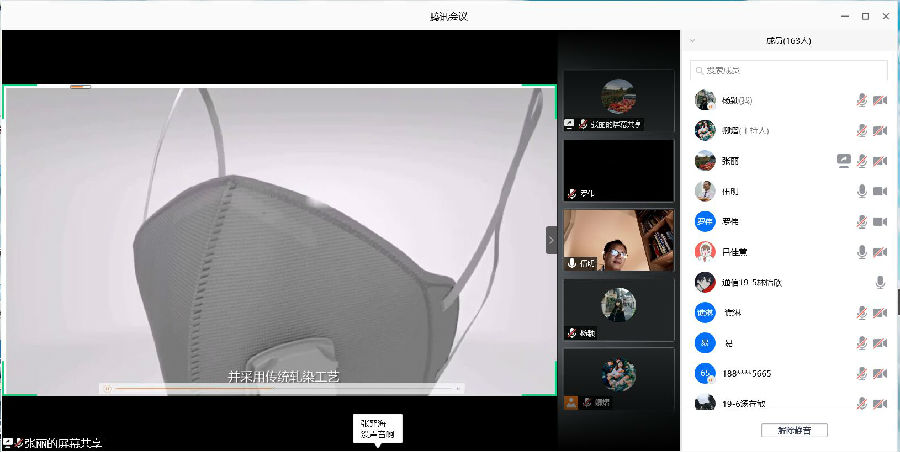Screen dimensions: 900x452
Task: Click microphone icon of the 通信19-5 member
Action: coord(880,282)
